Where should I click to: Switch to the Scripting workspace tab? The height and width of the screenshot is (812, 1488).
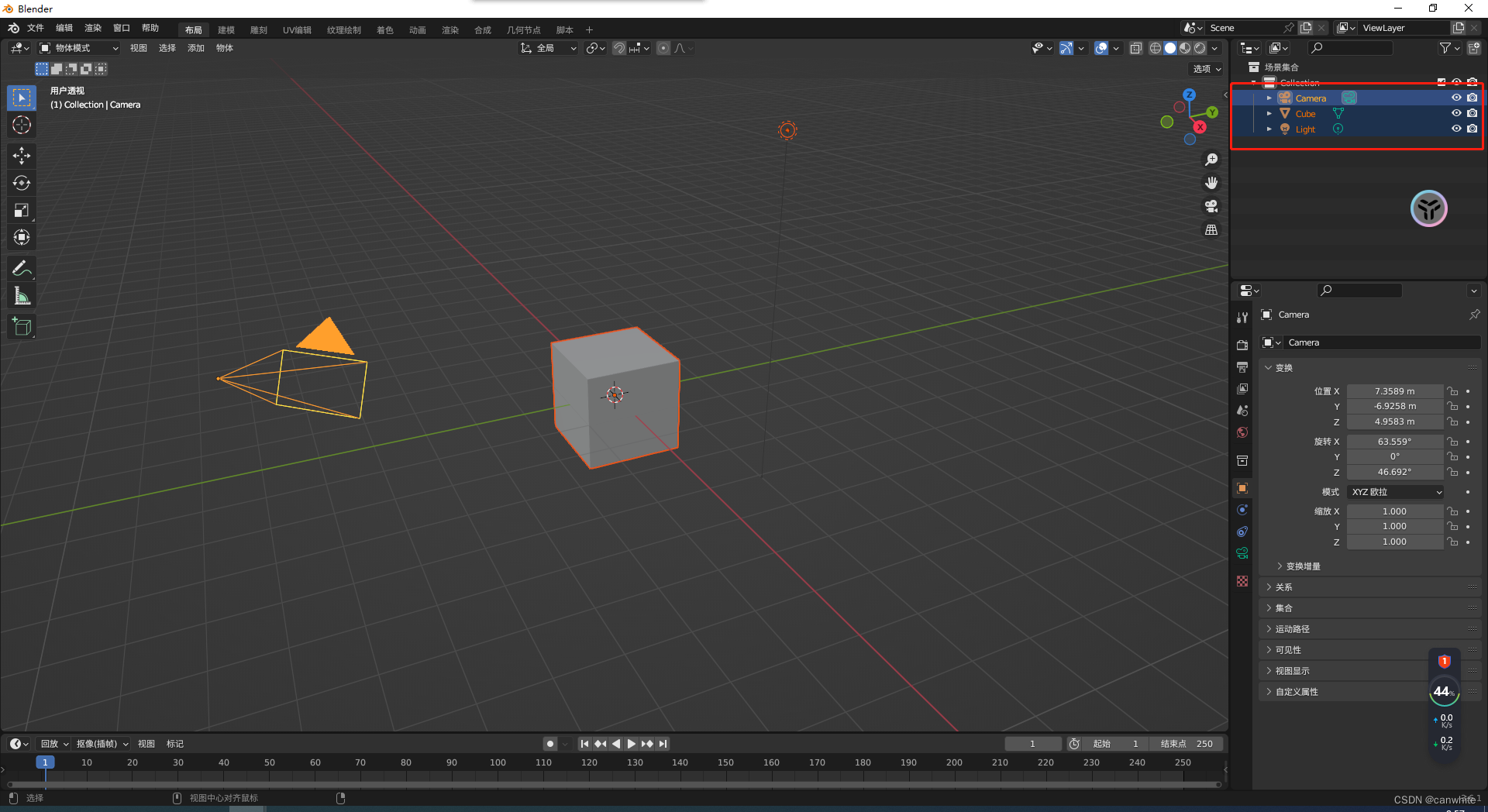565,30
